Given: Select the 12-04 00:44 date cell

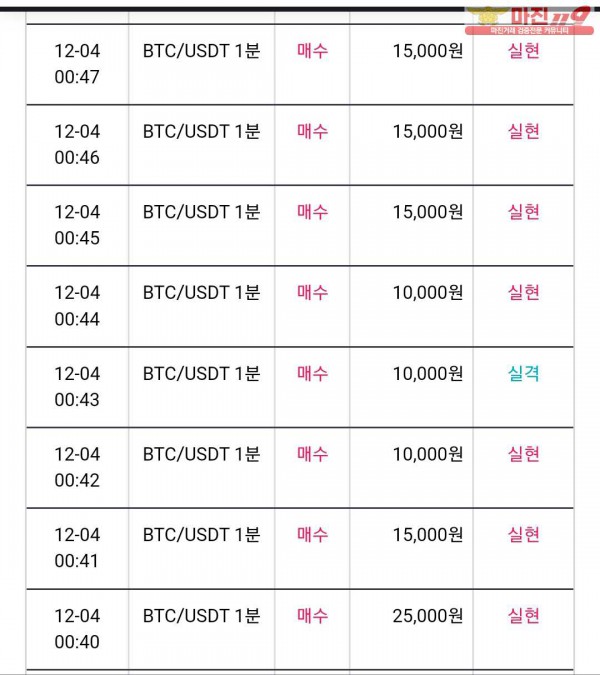Looking at the screenshot, I should pyautogui.click(x=77, y=306).
